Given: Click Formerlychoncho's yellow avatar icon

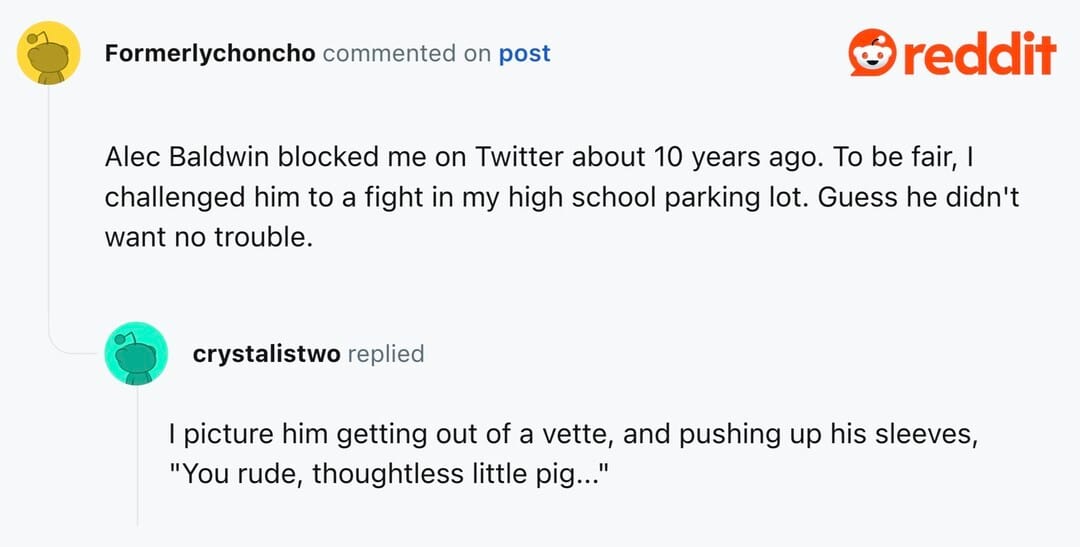Looking at the screenshot, I should click(x=49, y=53).
